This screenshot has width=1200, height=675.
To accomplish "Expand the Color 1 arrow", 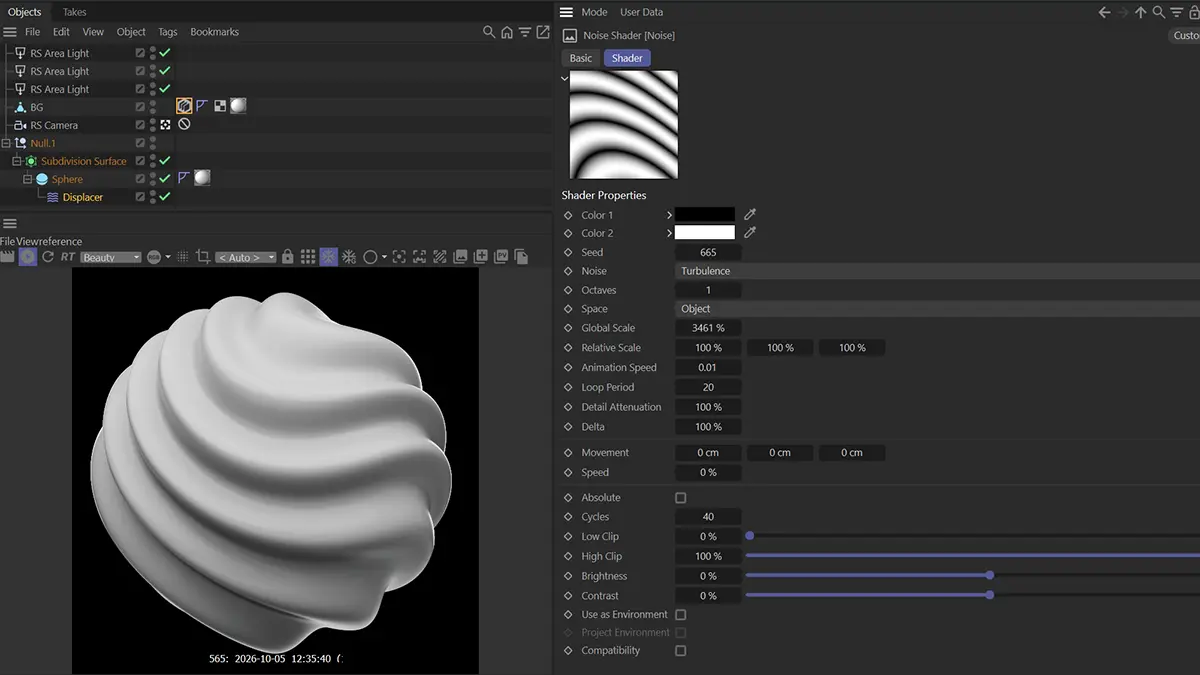I will pos(669,215).
